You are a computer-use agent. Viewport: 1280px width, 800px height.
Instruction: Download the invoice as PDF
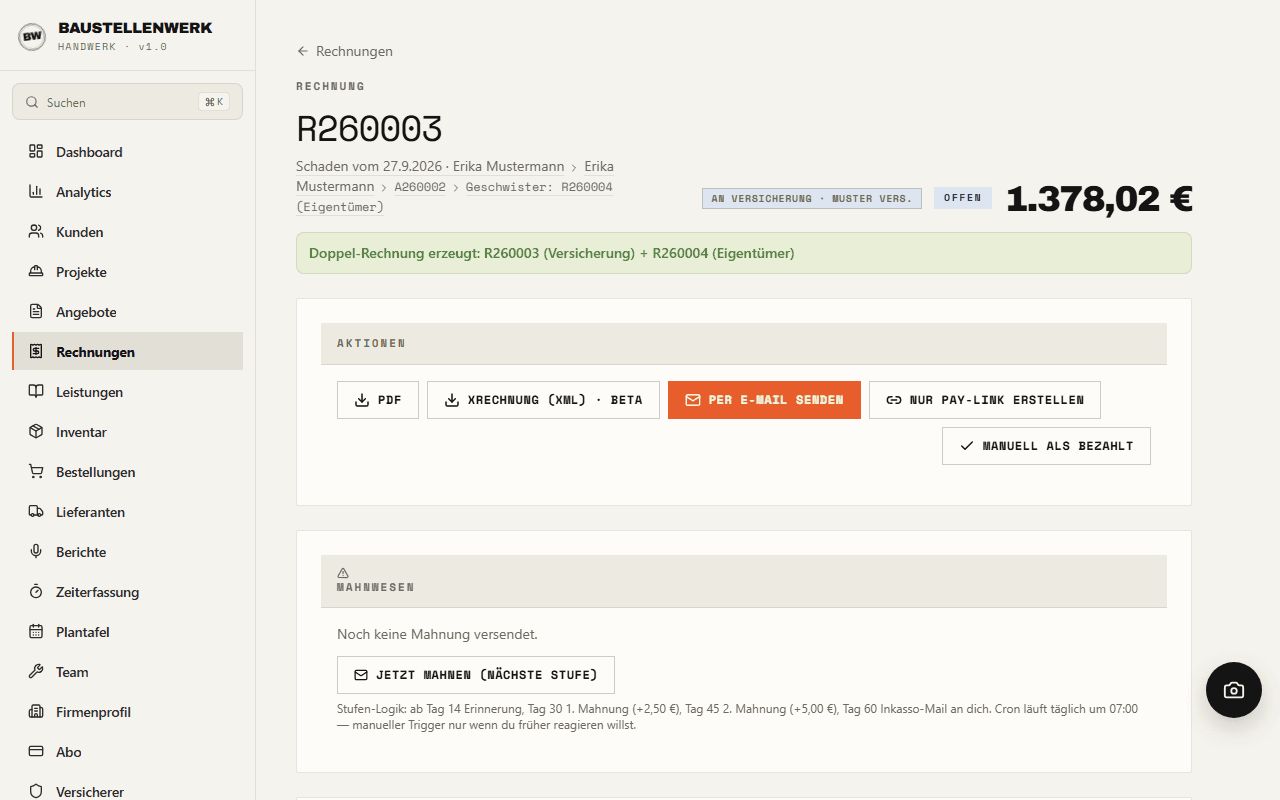click(378, 400)
